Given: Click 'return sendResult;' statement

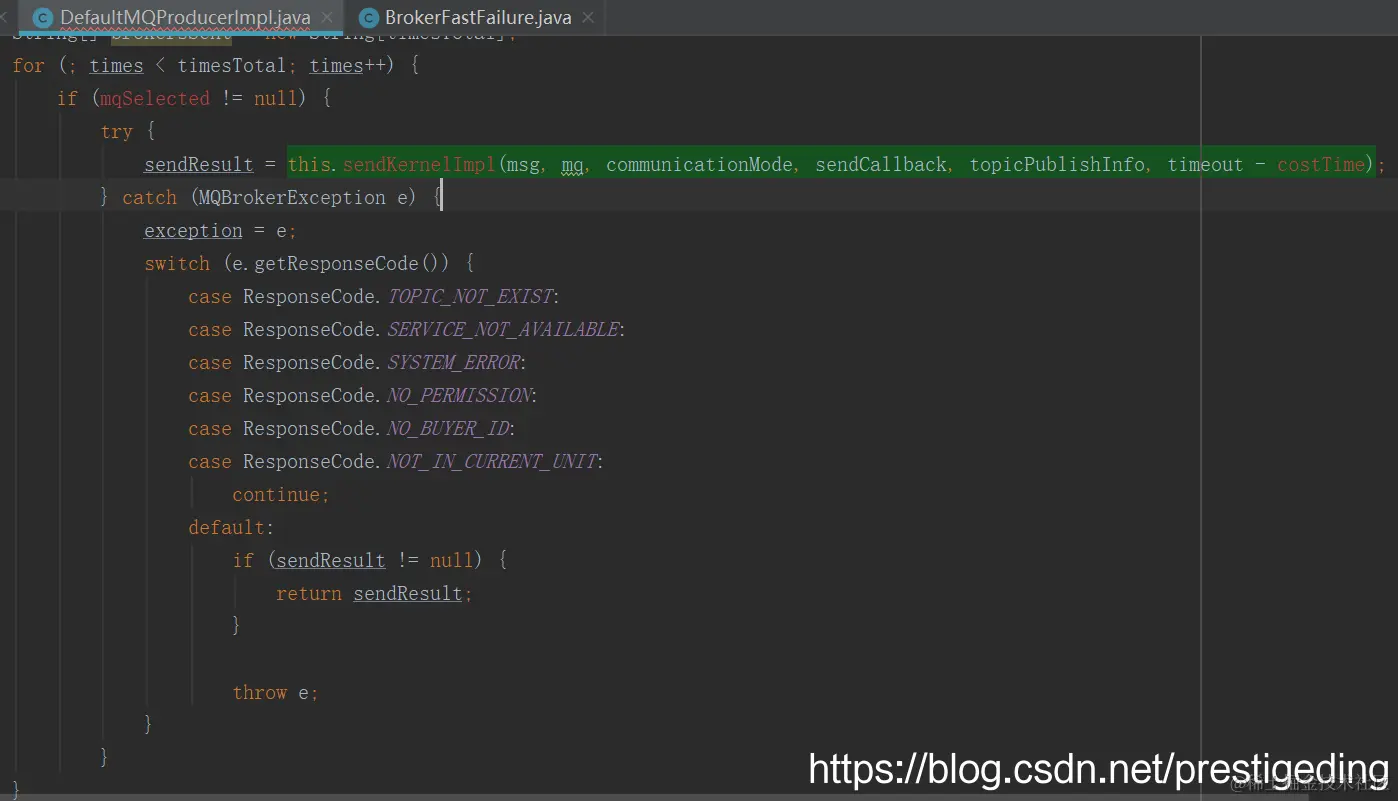Looking at the screenshot, I should click(374, 593).
